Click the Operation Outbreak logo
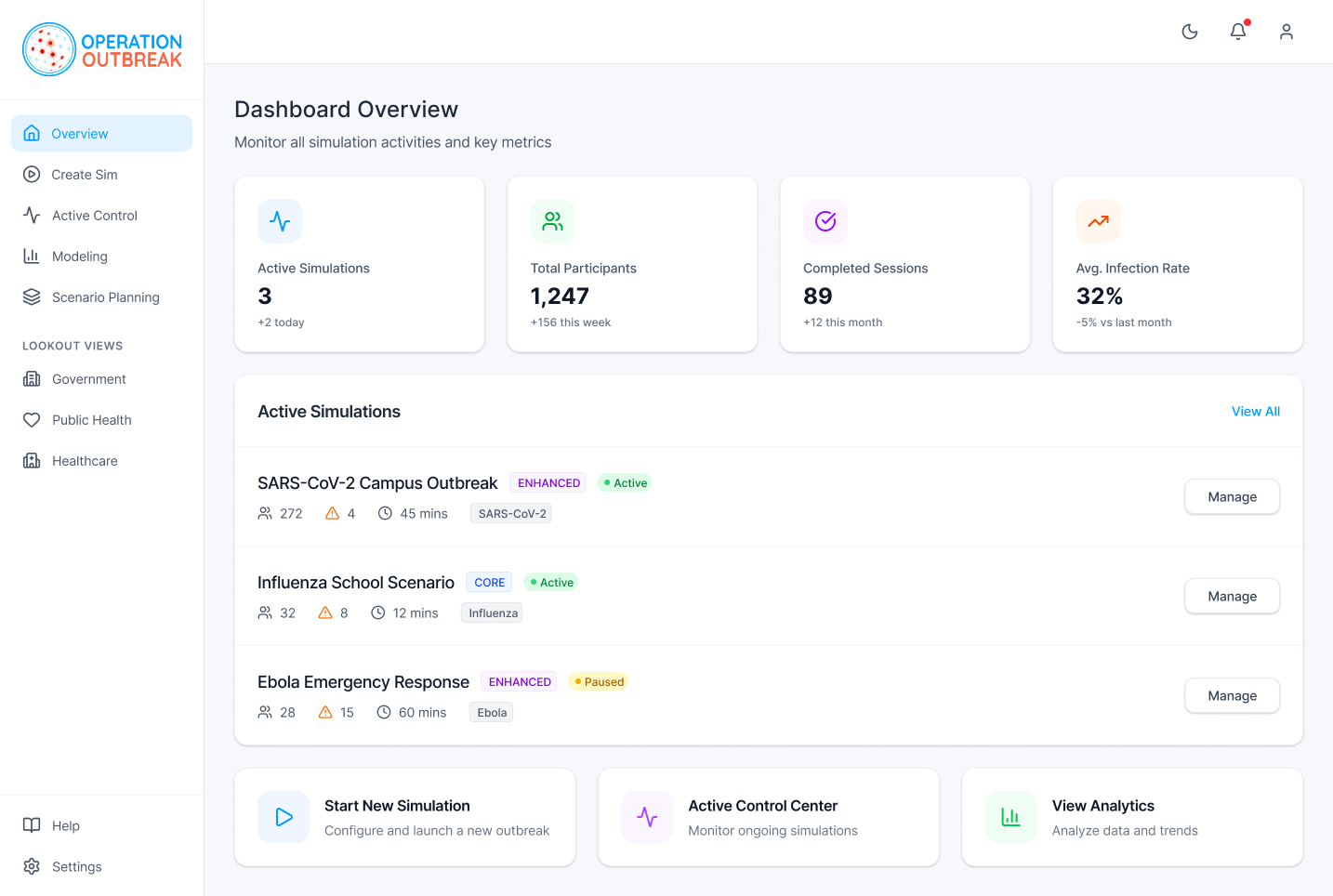1333x896 pixels. (100, 48)
